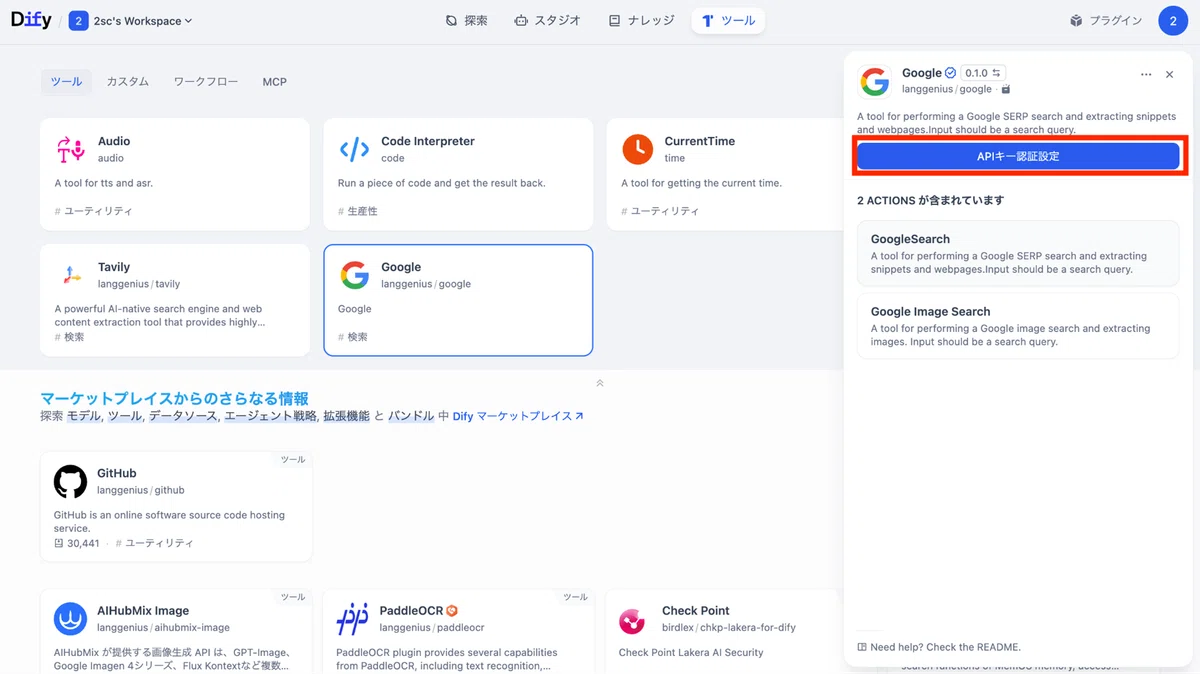The width and height of the screenshot is (1200, 674).
Task: Click the langgenius/google package icon
Action: pos(1006,89)
